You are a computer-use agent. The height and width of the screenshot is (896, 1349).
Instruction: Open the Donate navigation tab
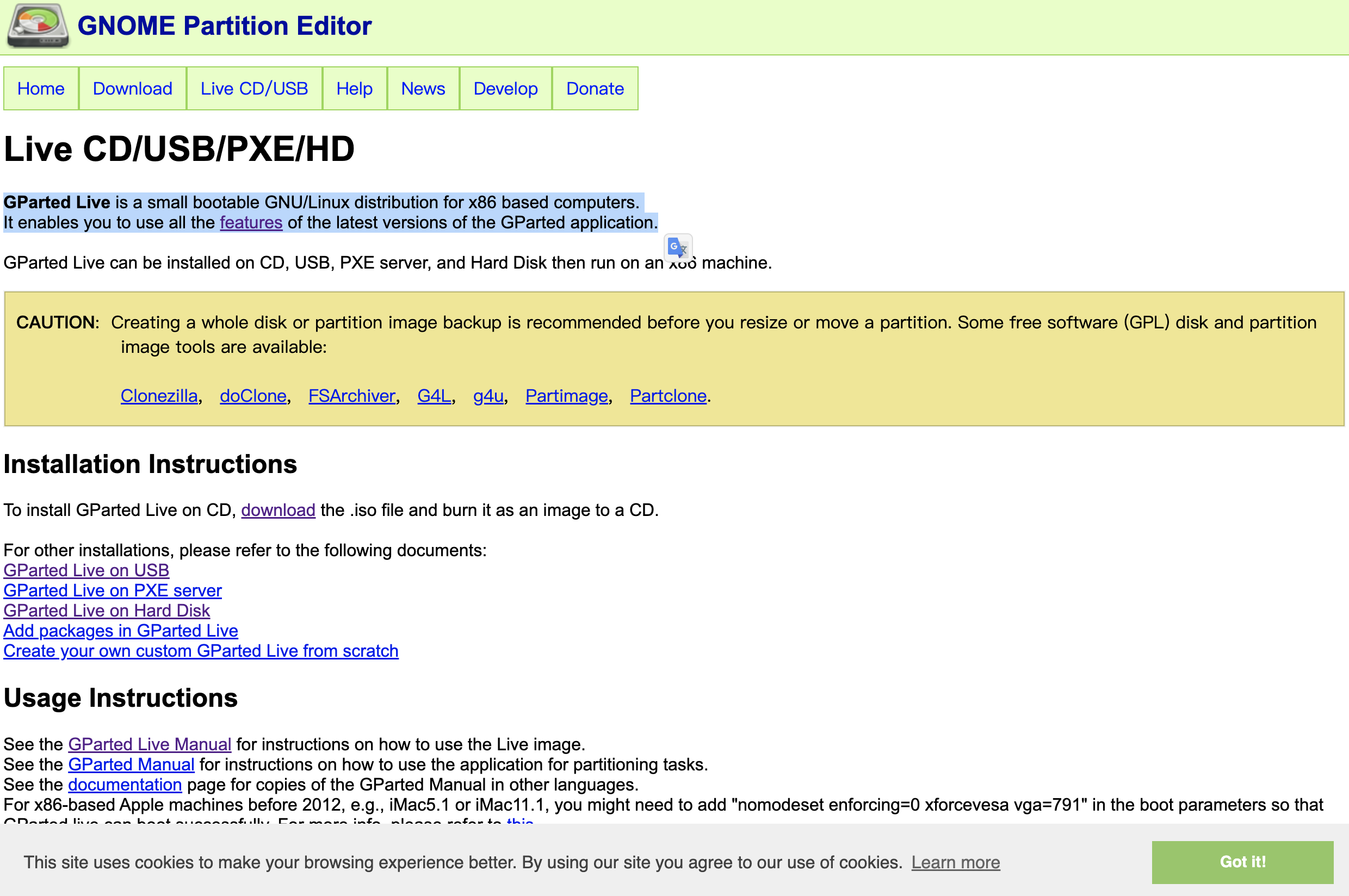tap(595, 89)
